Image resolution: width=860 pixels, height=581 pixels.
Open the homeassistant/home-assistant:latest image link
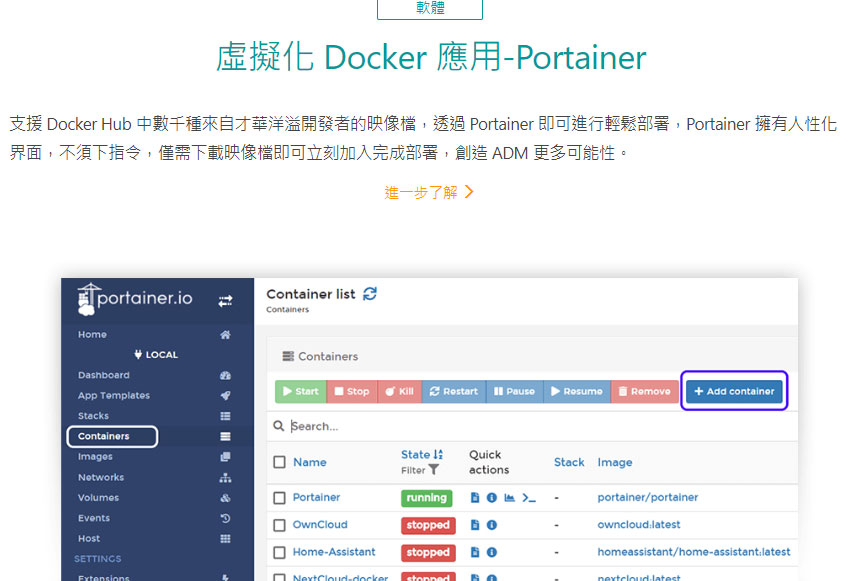pyautogui.click(x=694, y=552)
